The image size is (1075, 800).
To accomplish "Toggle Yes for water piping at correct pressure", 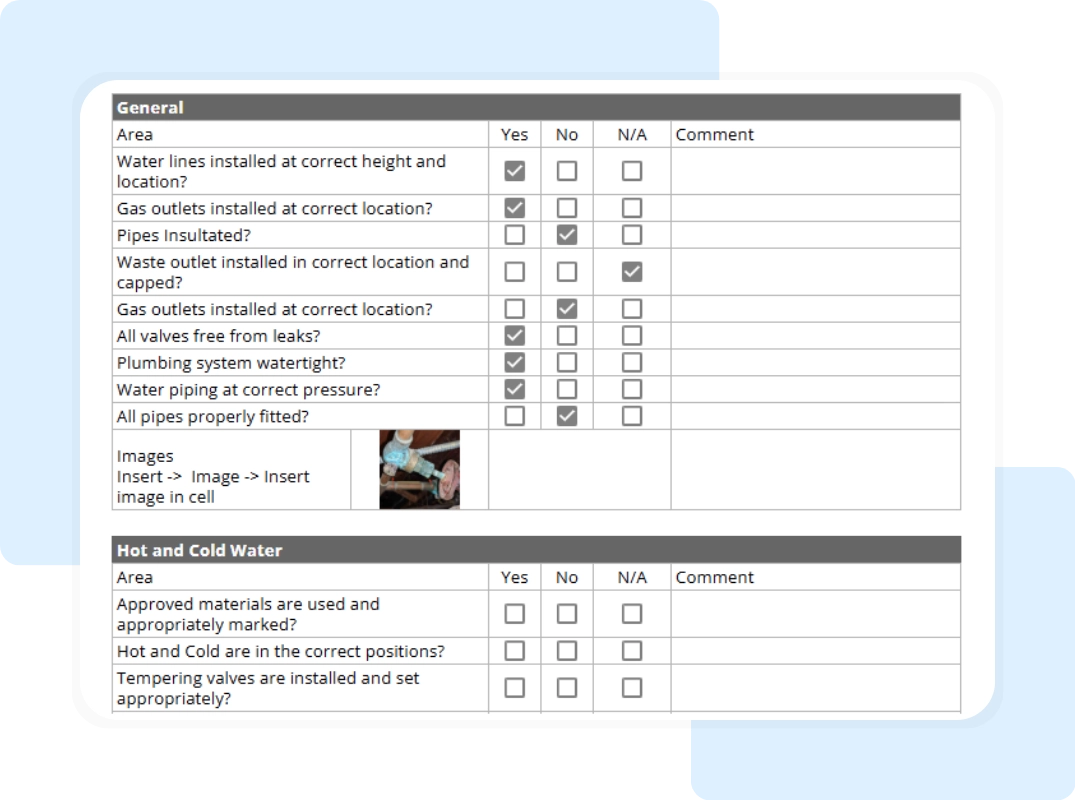I will [x=514, y=389].
